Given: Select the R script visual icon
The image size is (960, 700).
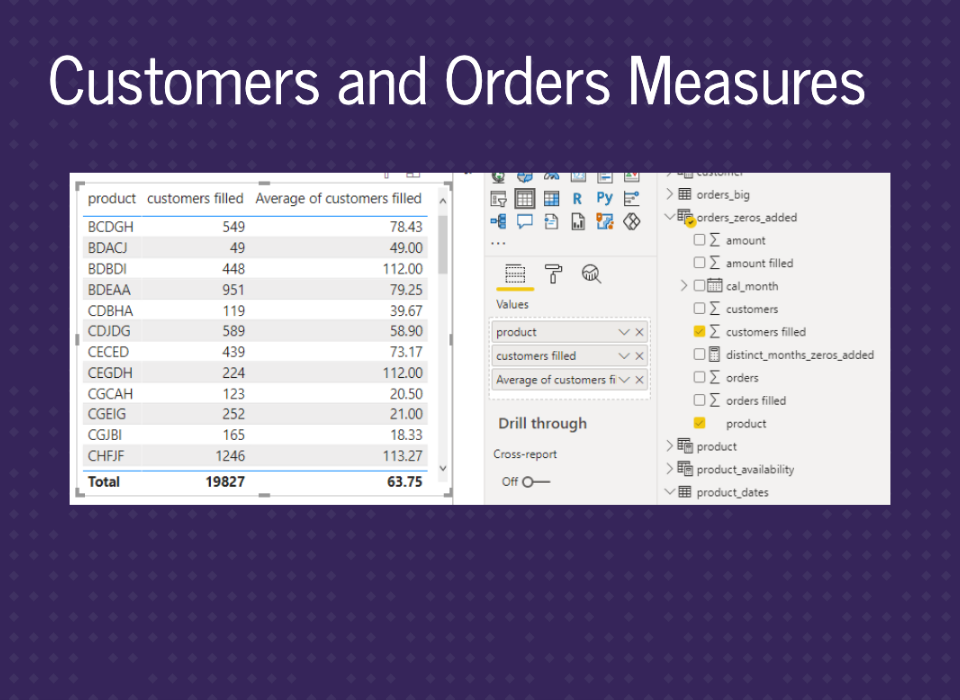Looking at the screenshot, I should [577, 198].
